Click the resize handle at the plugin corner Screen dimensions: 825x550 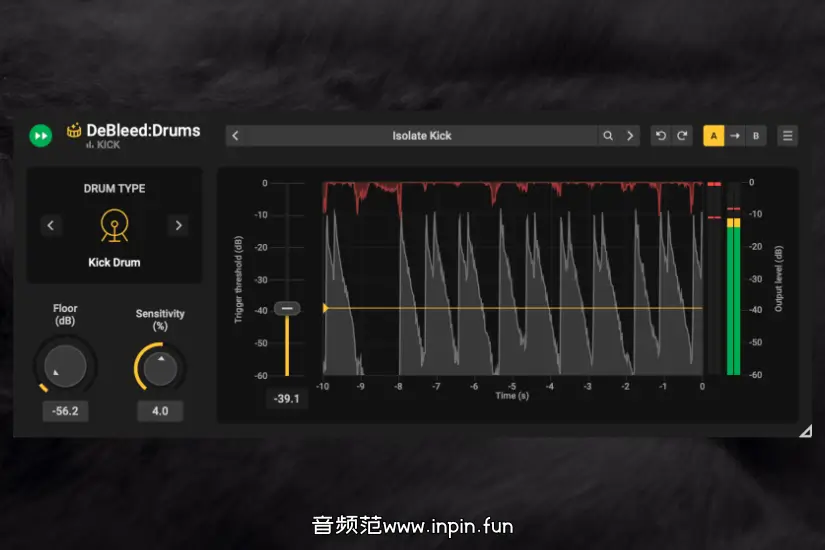tap(805, 431)
